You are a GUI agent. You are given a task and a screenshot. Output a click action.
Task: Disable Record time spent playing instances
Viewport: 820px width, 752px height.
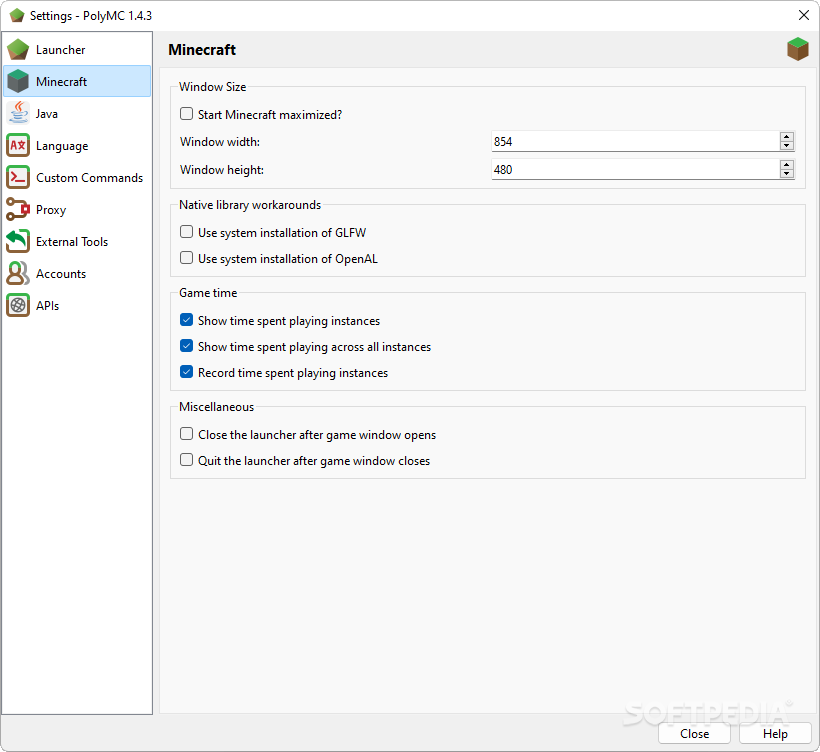coord(186,372)
